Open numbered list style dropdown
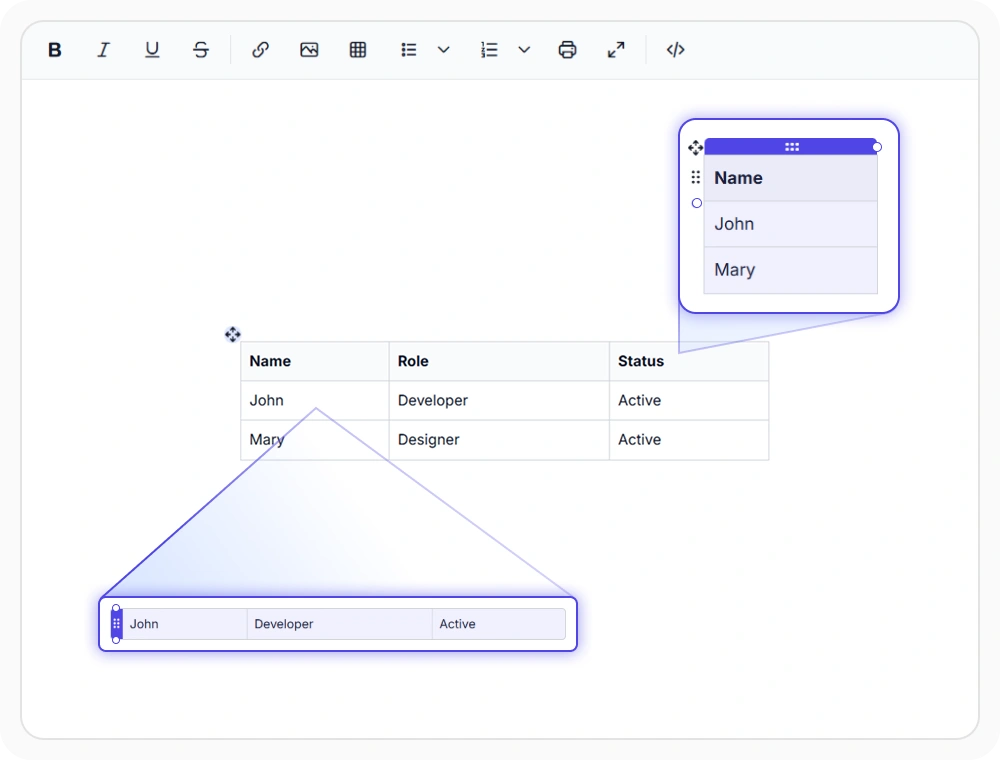 pos(524,50)
